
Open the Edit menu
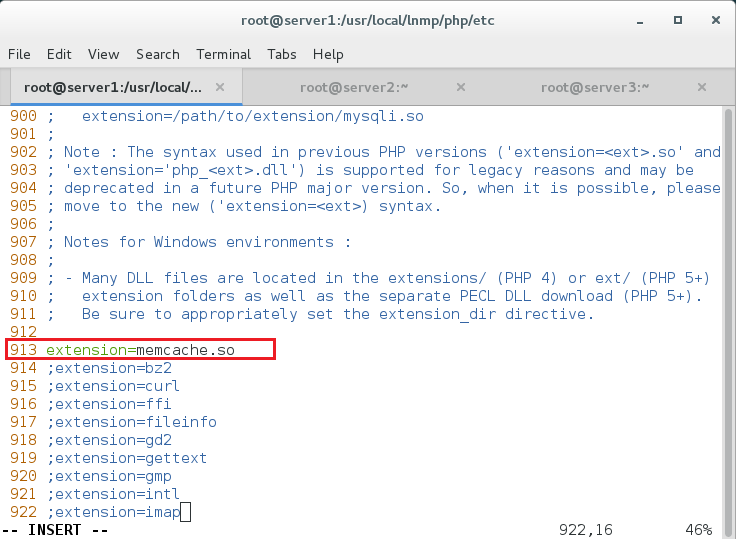point(59,54)
